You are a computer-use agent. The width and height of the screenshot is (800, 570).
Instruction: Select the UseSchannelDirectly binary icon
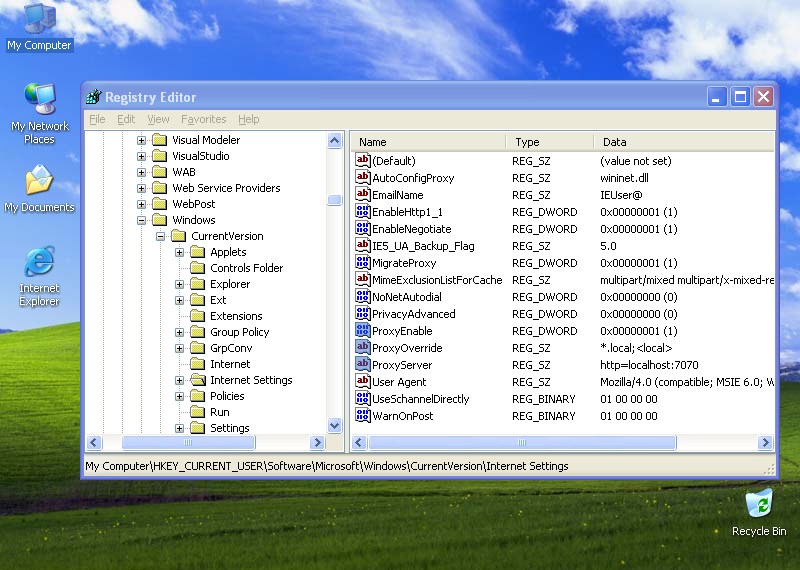click(x=362, y=399)
